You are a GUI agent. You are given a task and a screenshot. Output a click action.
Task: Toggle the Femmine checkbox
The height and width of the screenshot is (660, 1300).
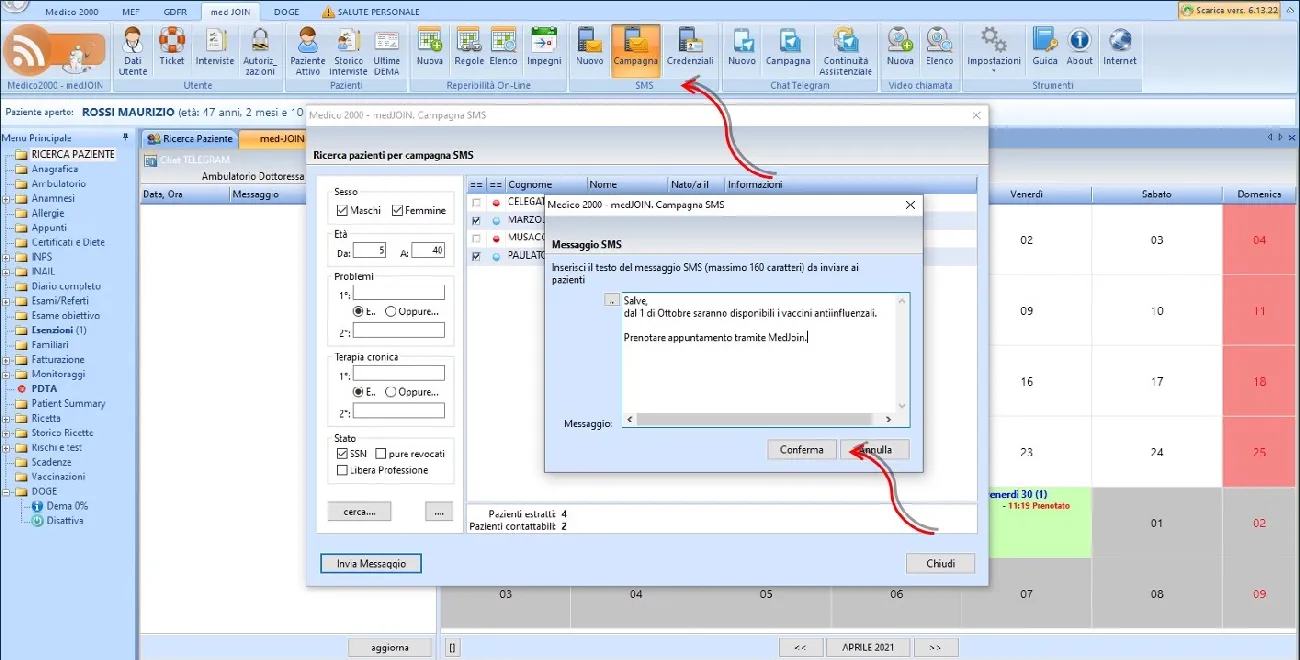coord(397,210)
